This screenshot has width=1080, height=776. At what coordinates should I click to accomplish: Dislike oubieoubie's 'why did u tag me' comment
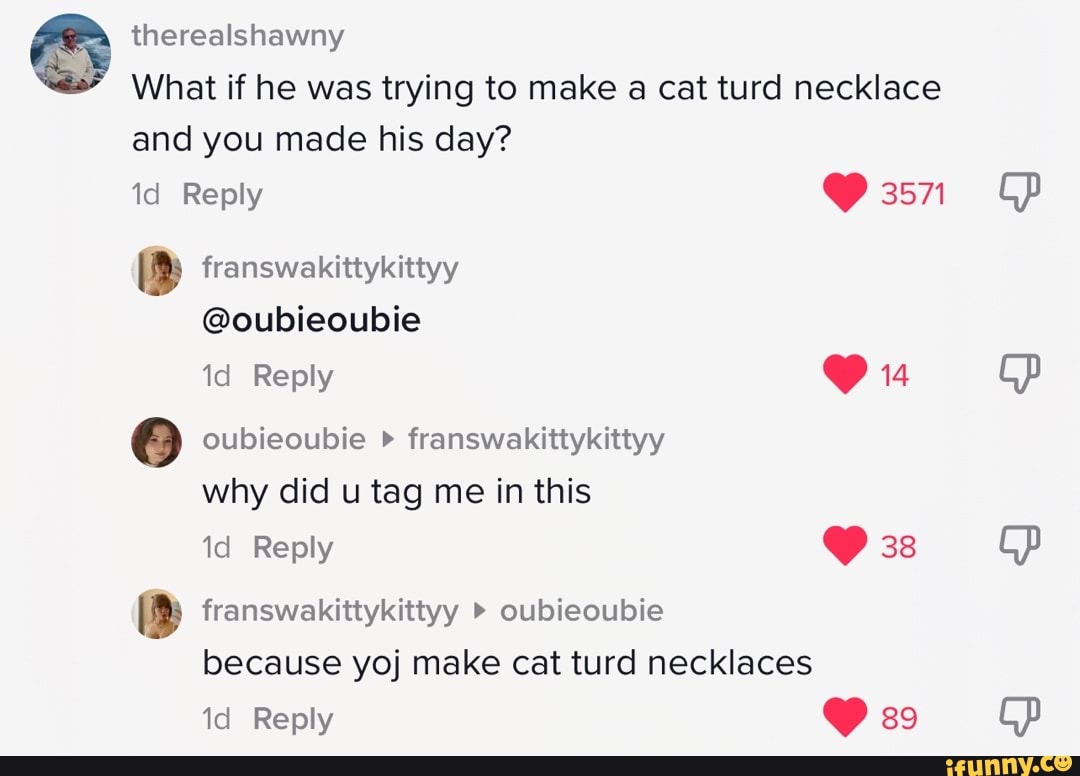tap(1019, 545)
